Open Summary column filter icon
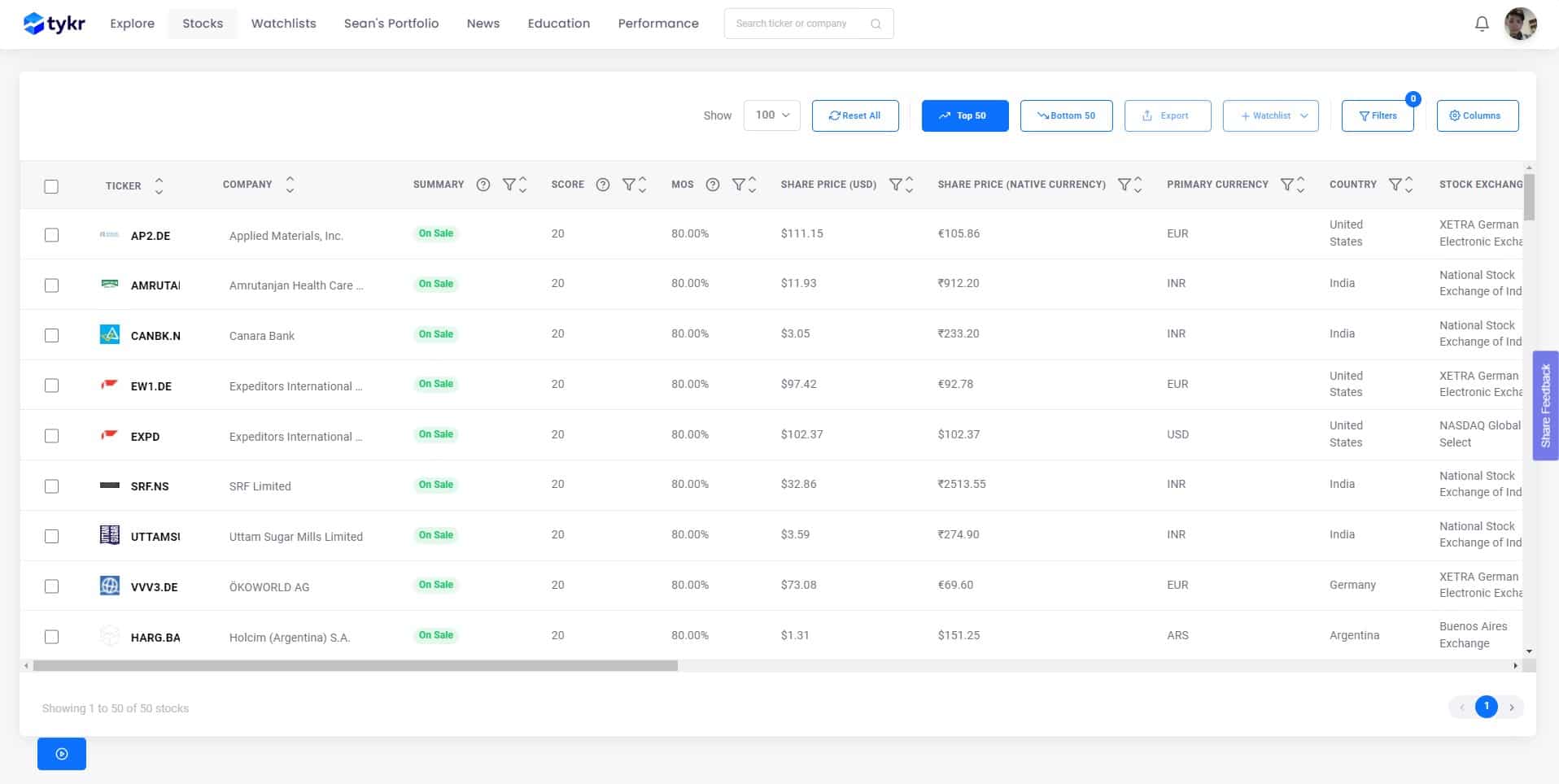1559x784 pixels. tap(509, 185)
